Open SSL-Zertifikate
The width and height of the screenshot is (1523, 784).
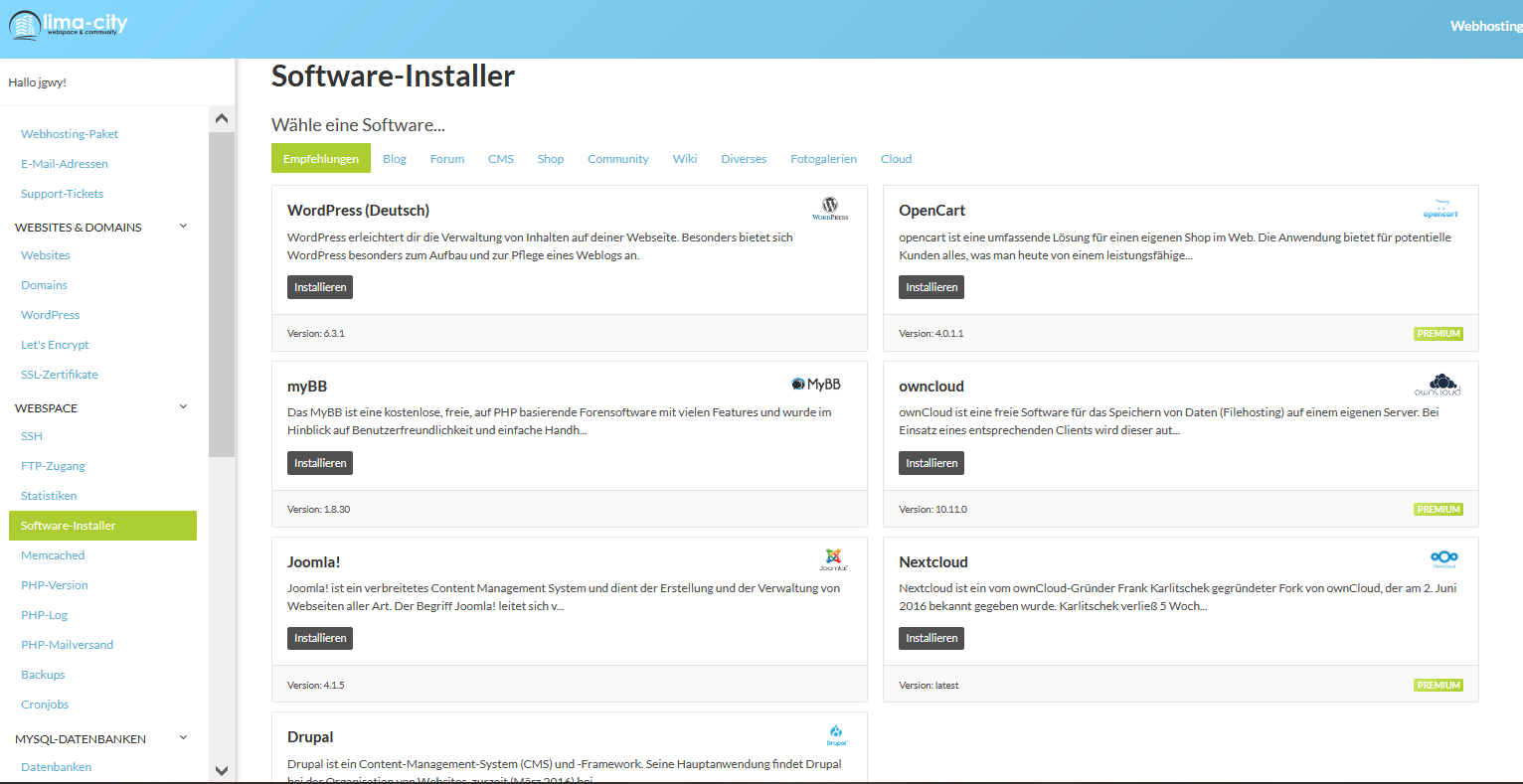coord(60,375)
